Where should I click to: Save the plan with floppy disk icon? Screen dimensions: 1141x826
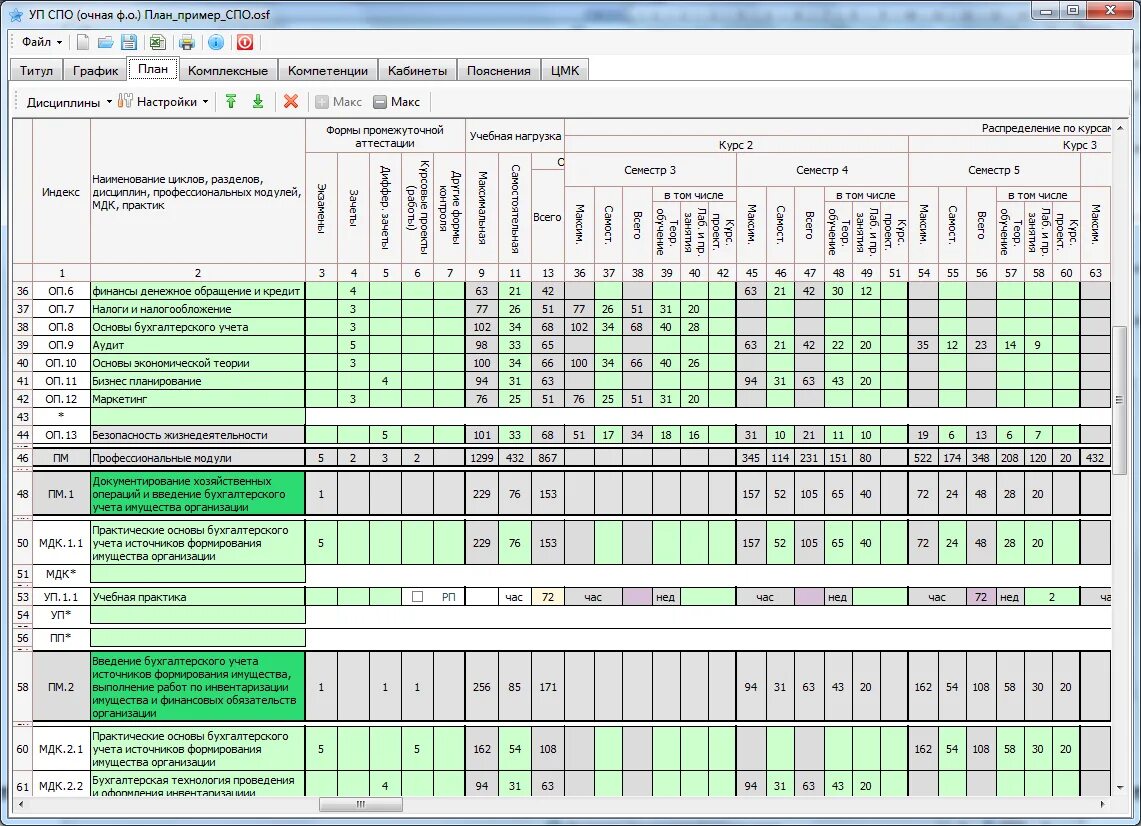(129, 42)
